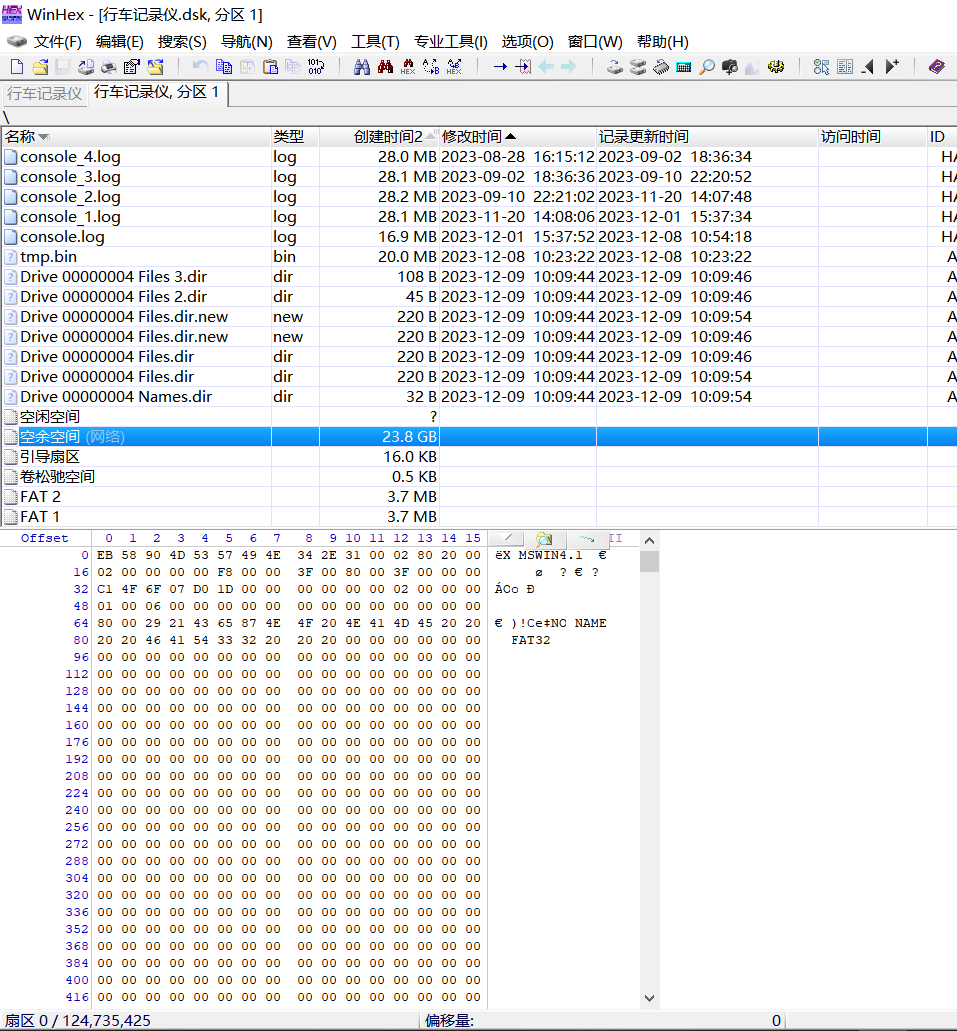The height and width of the screenshot is (1031, 957).
Task: Open the 搜索(S) menu
Action: point(182,42)
